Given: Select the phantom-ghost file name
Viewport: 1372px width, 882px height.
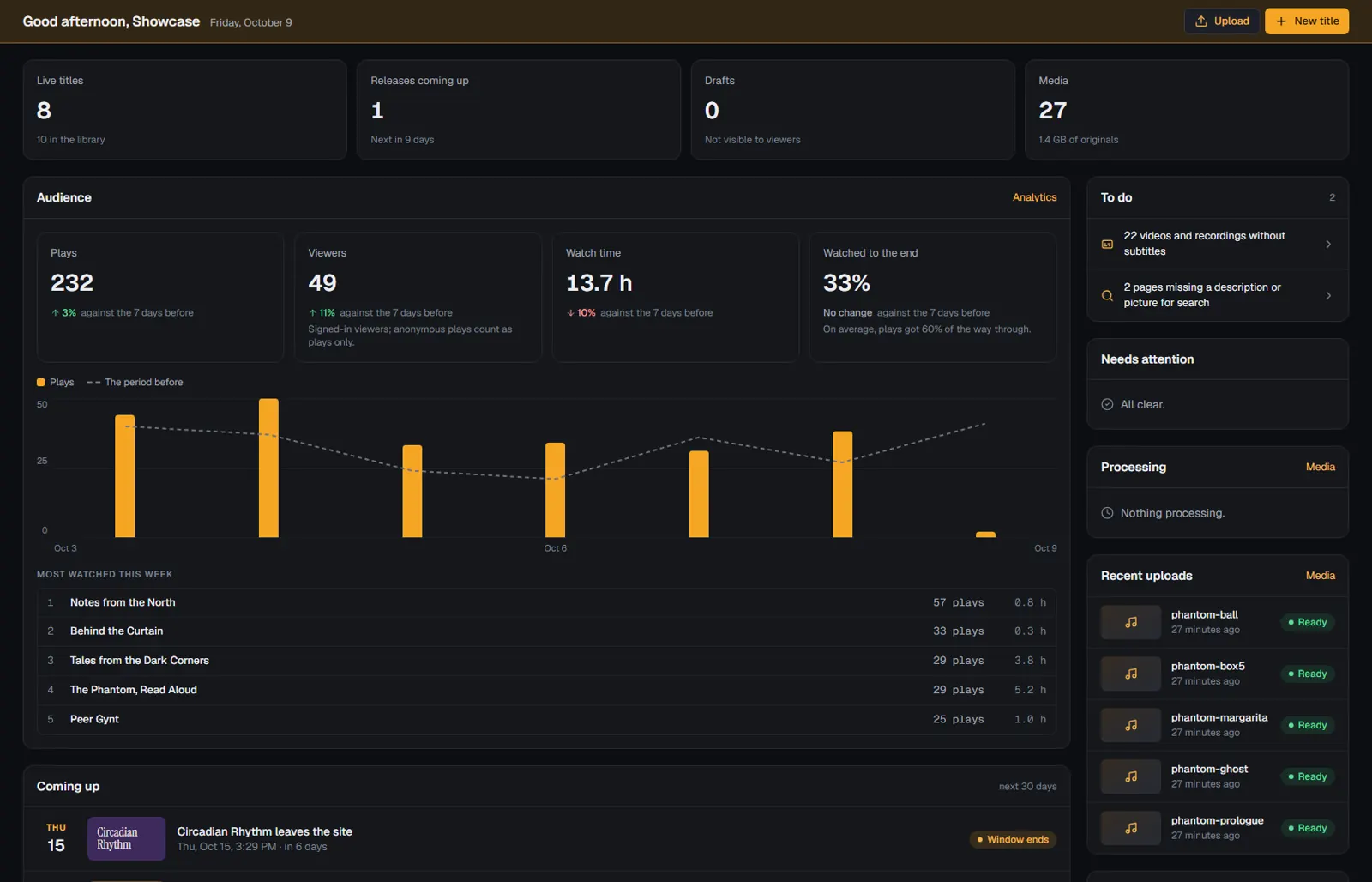Looking at the screenshot, I should (1209, 770).
